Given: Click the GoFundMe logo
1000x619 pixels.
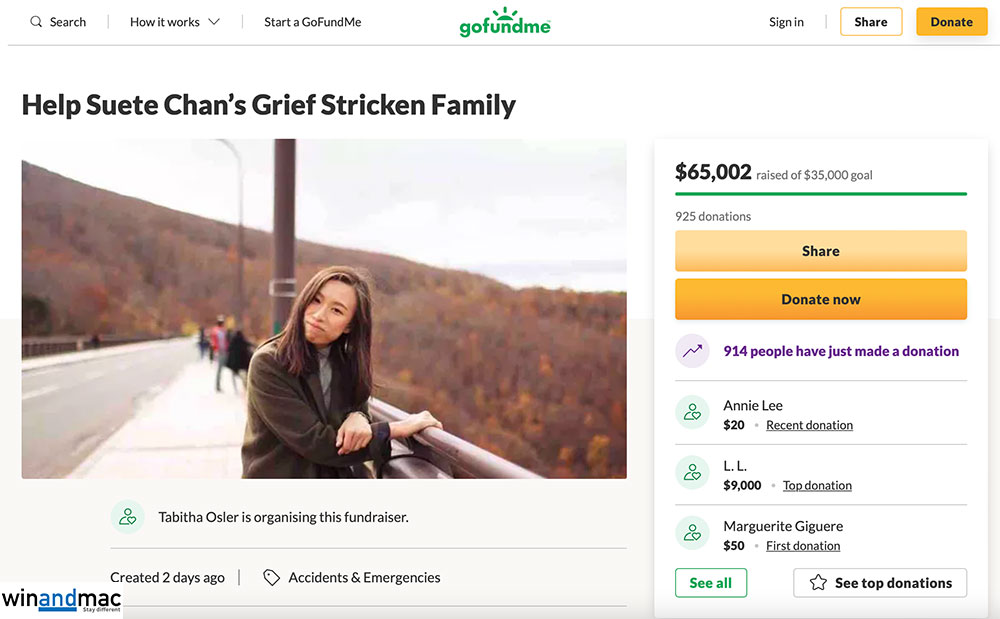Looking at the screenshot, I should [x=505, y=22].
